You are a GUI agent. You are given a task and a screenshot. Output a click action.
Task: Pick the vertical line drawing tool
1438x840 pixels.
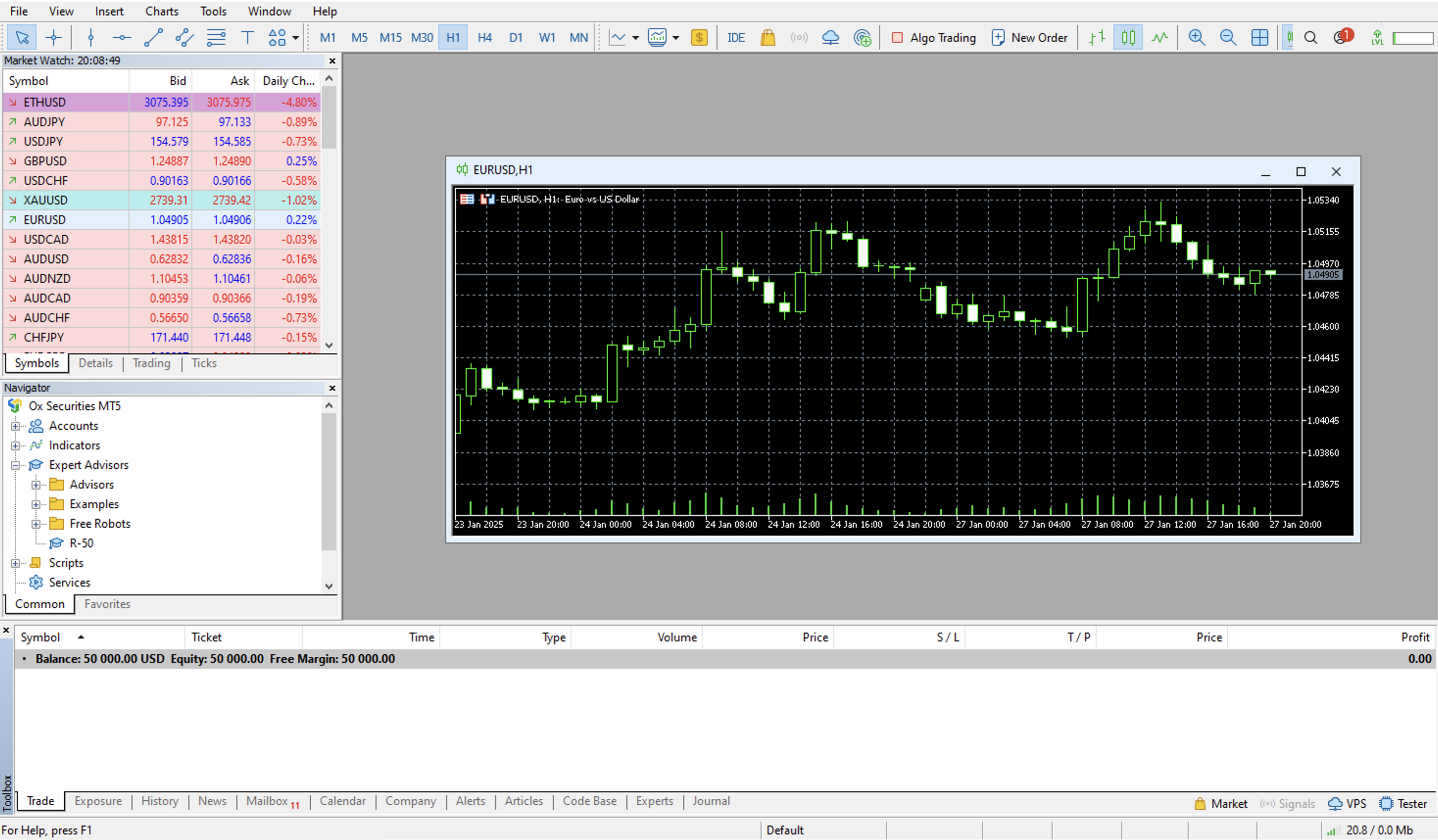(91, 38)
